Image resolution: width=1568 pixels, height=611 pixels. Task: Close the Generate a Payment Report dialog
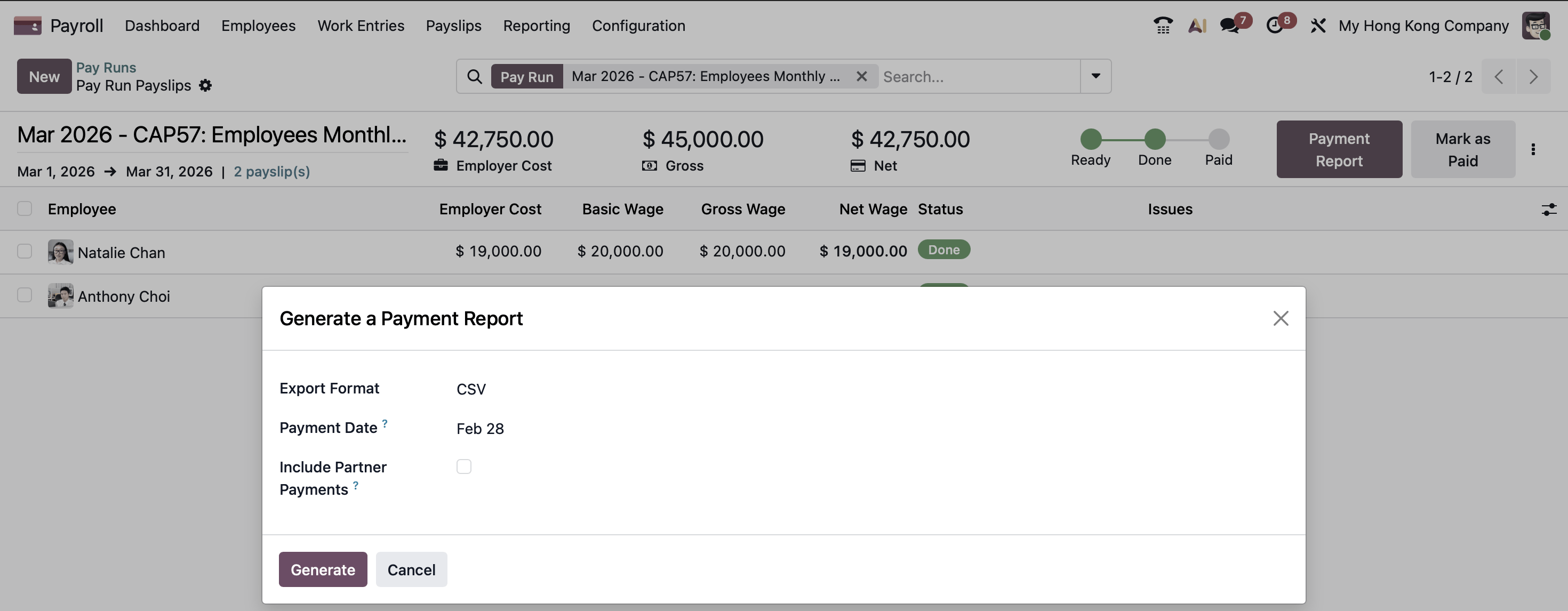point(1281,318)
